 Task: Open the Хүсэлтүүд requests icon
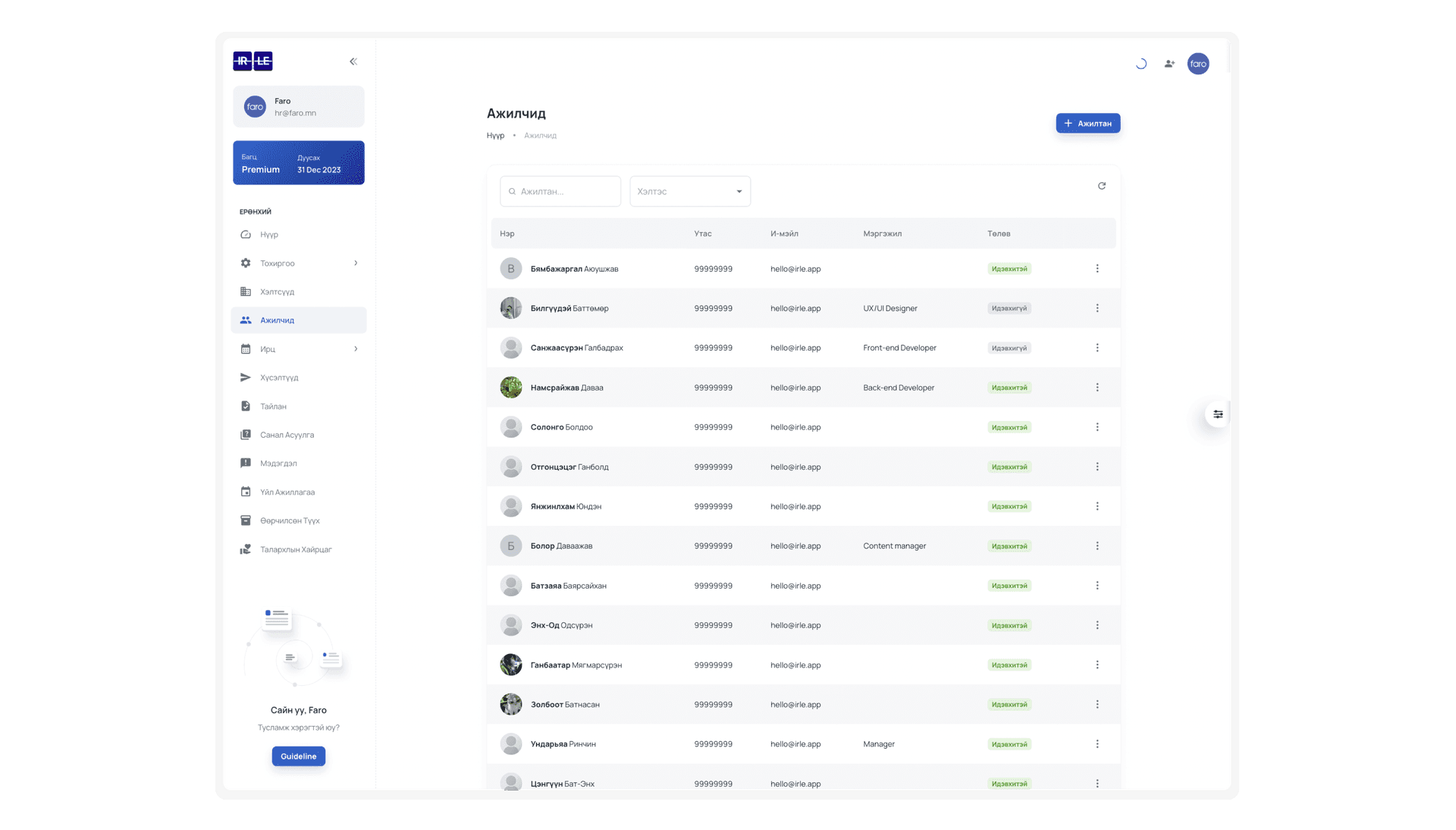tap(246, 377)
